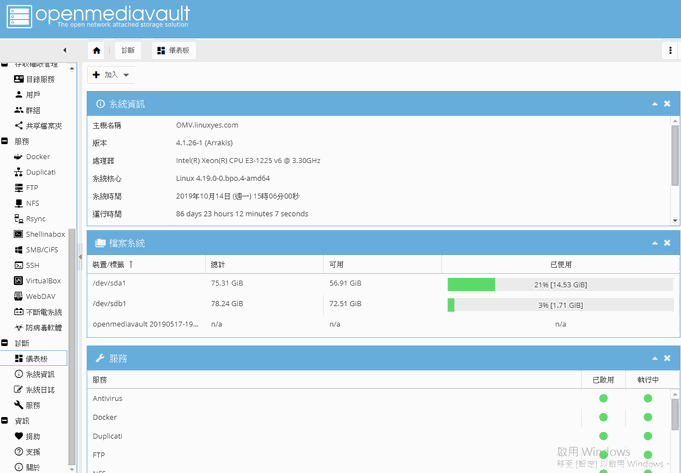
Task: Open the Add widget dropdown
Action: click(x=111, y=75)
